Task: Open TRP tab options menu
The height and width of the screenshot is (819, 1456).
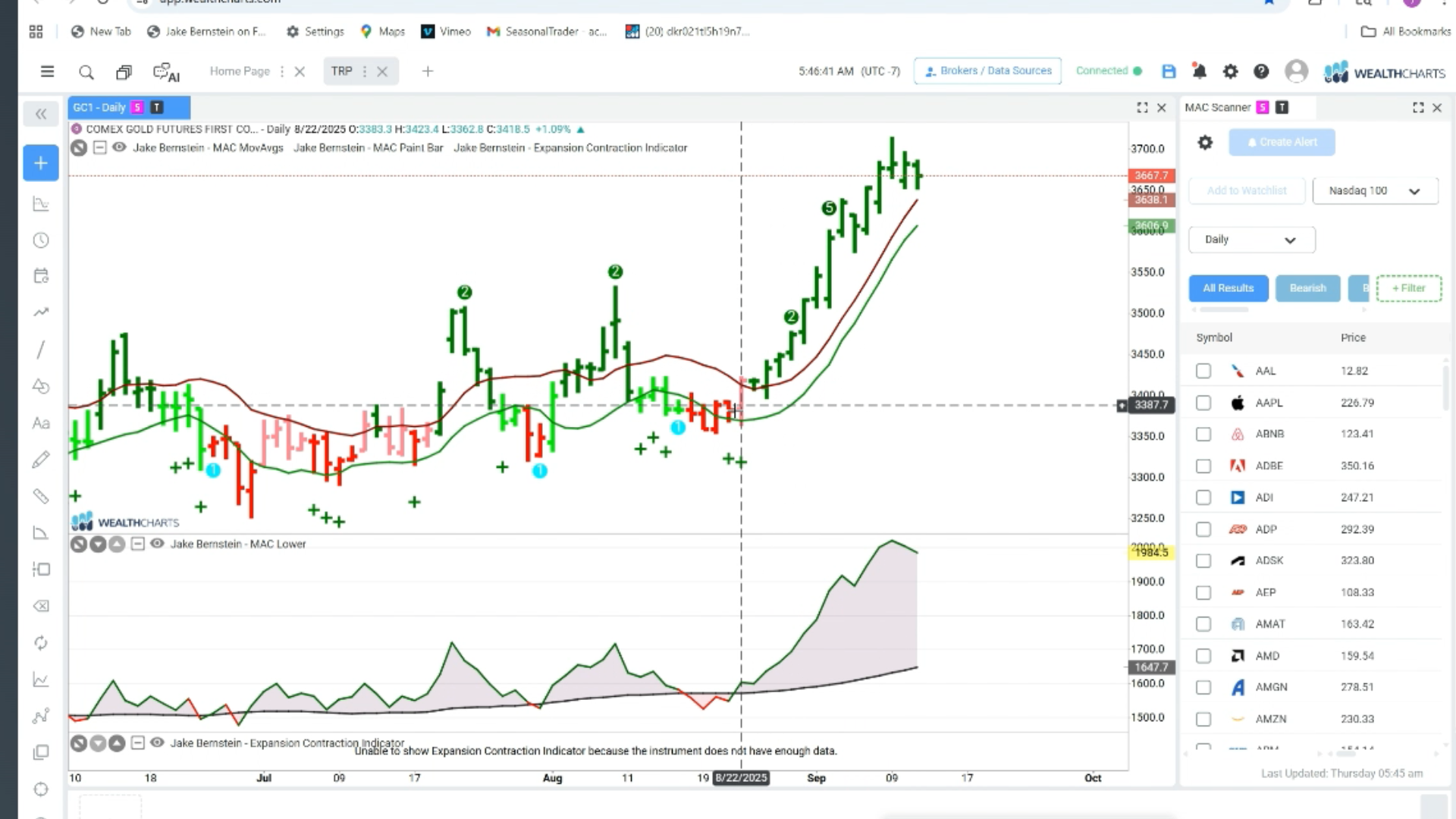Action: (x=365, y=71)
